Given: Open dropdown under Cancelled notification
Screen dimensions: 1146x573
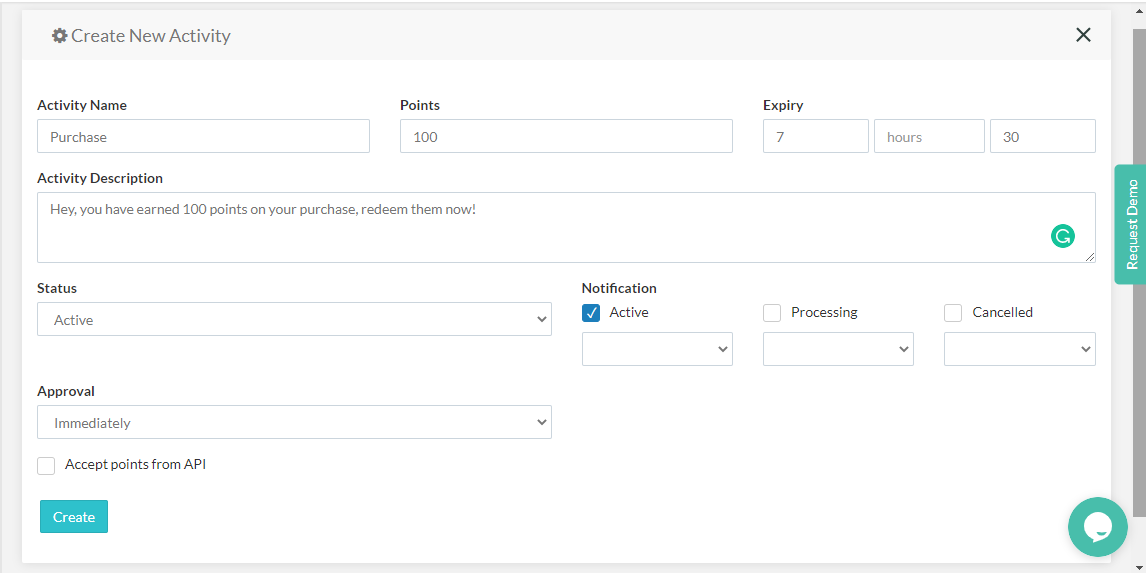Looking at the screenshot, I should [1019, 349].
